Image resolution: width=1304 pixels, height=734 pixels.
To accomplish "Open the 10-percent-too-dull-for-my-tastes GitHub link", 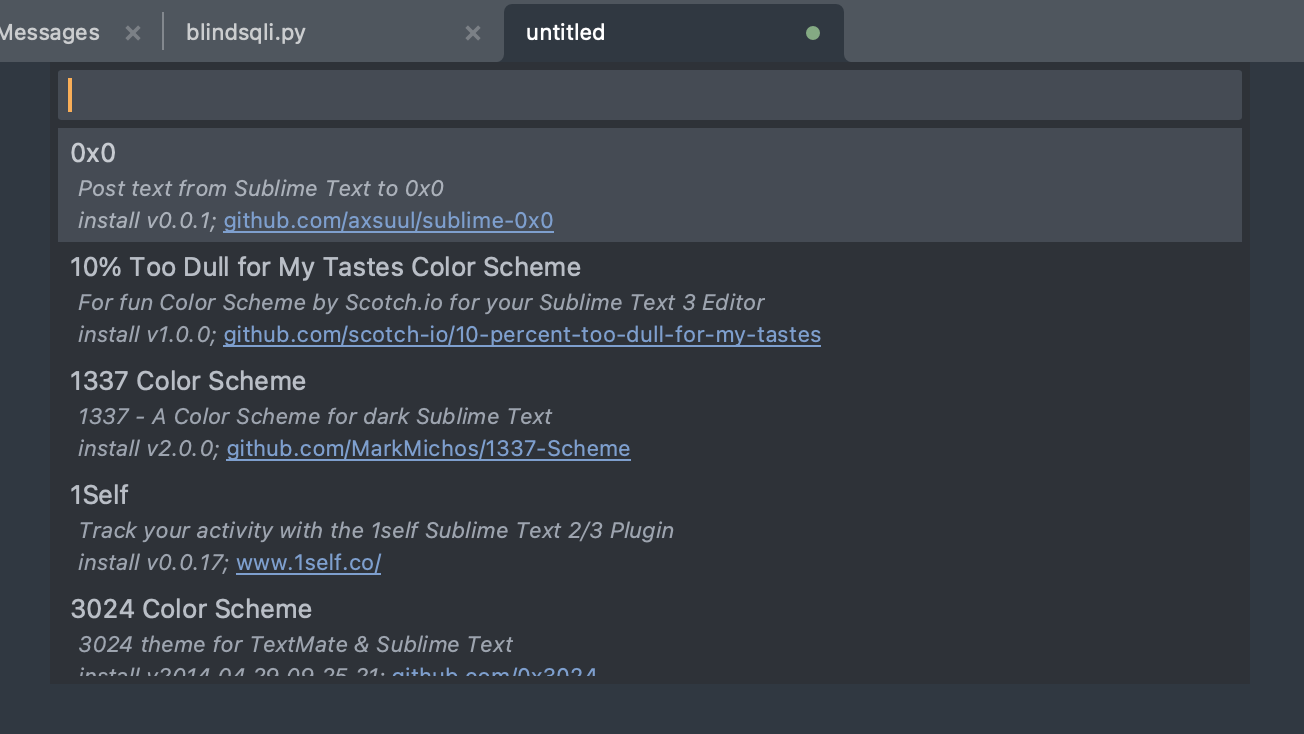I will pyautogui.click(x=522, y=335).
